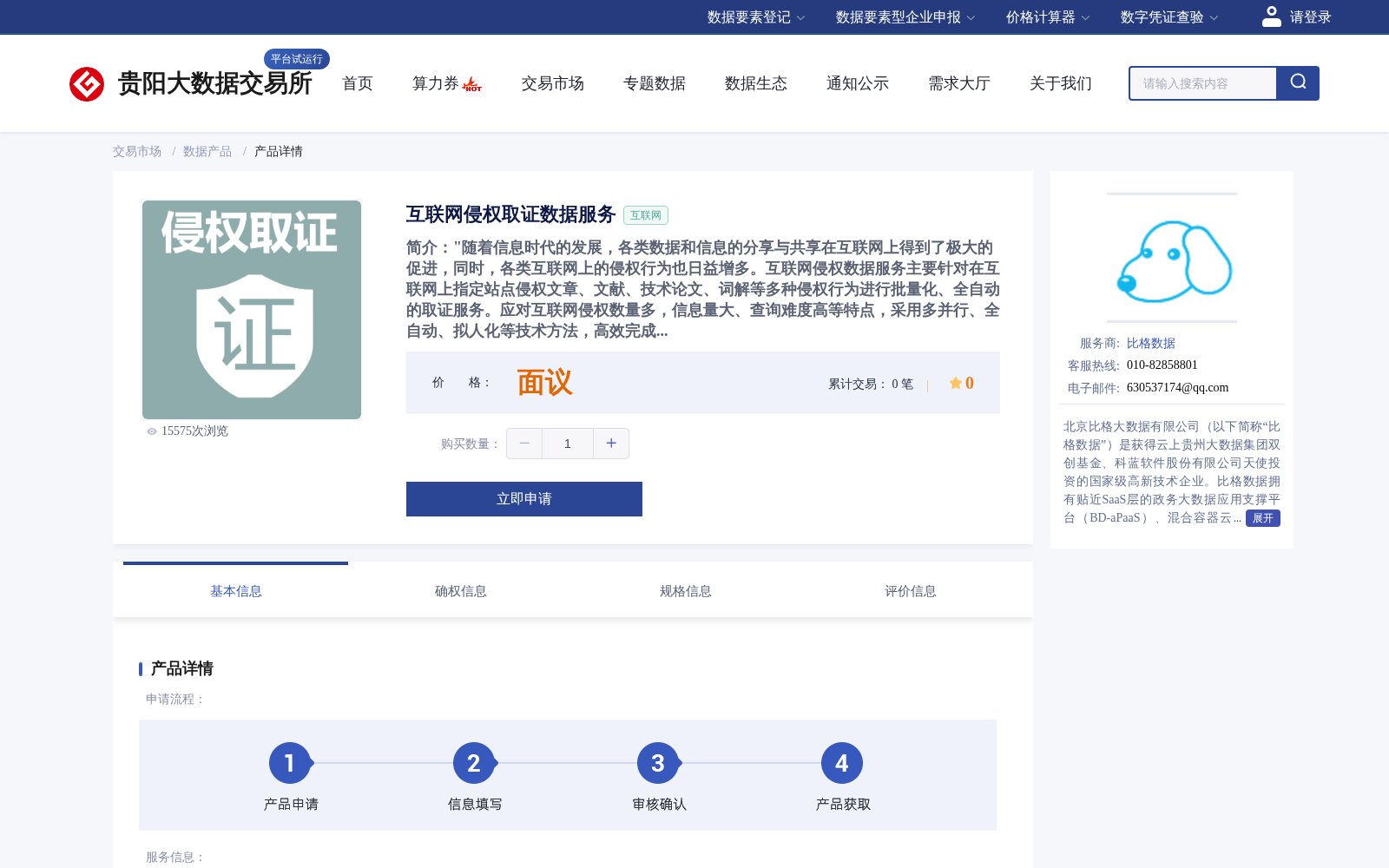The height and width of the screenshot is (868, 1389).
Task: Expand the 数据要素型企业申报 dropdown
Action: click(905, 17)
